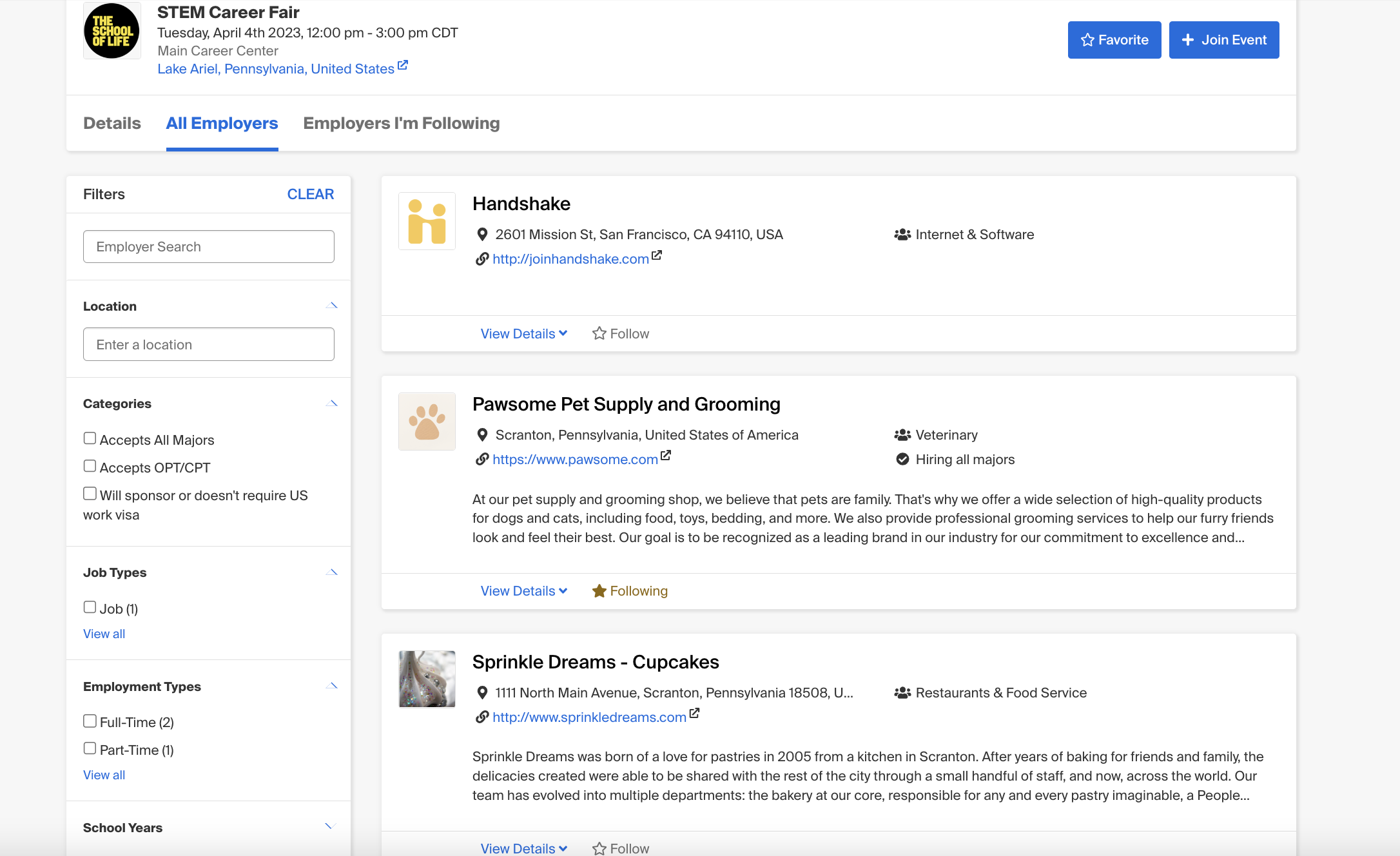
Task: Open the Employers I'm Following tab
Action: coord(402,123)
